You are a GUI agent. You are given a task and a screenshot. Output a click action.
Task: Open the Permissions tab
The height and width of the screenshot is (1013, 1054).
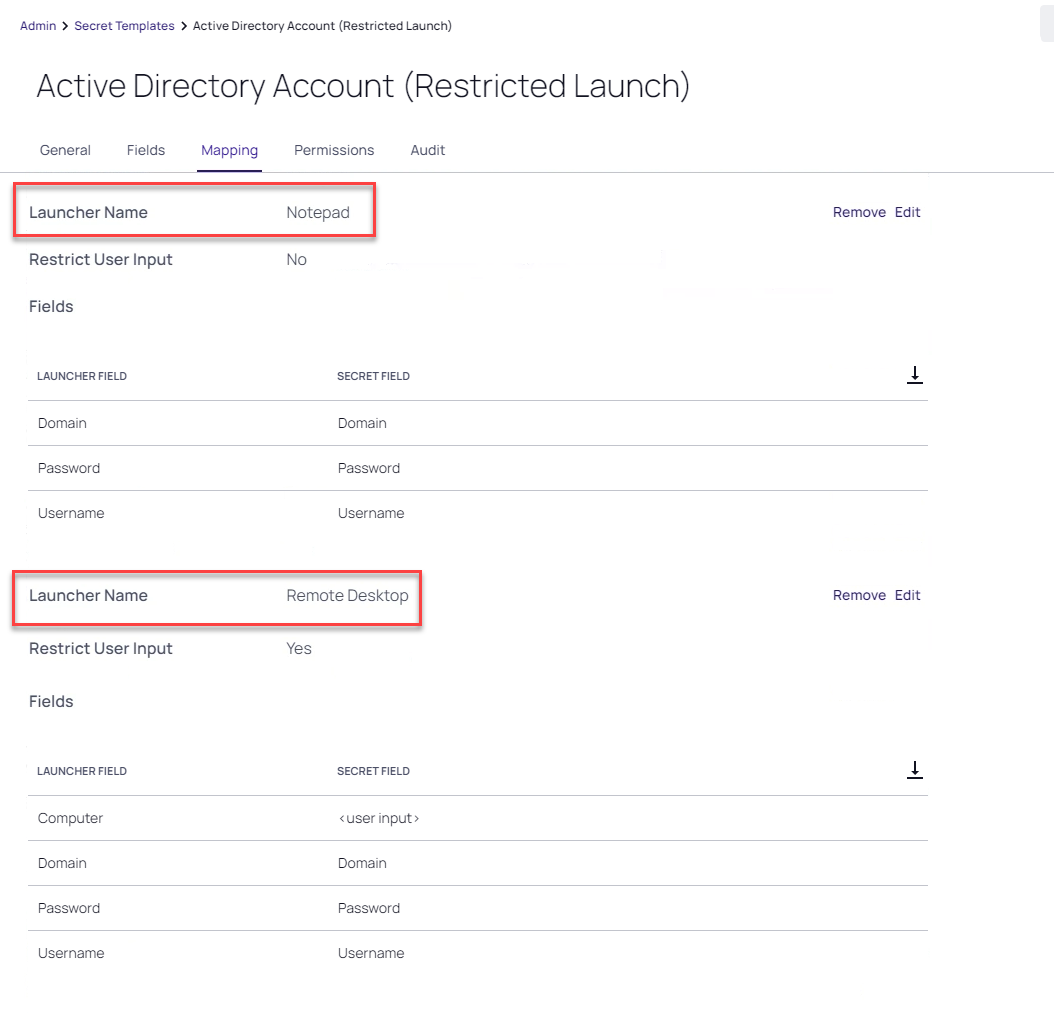pos(334,150)
